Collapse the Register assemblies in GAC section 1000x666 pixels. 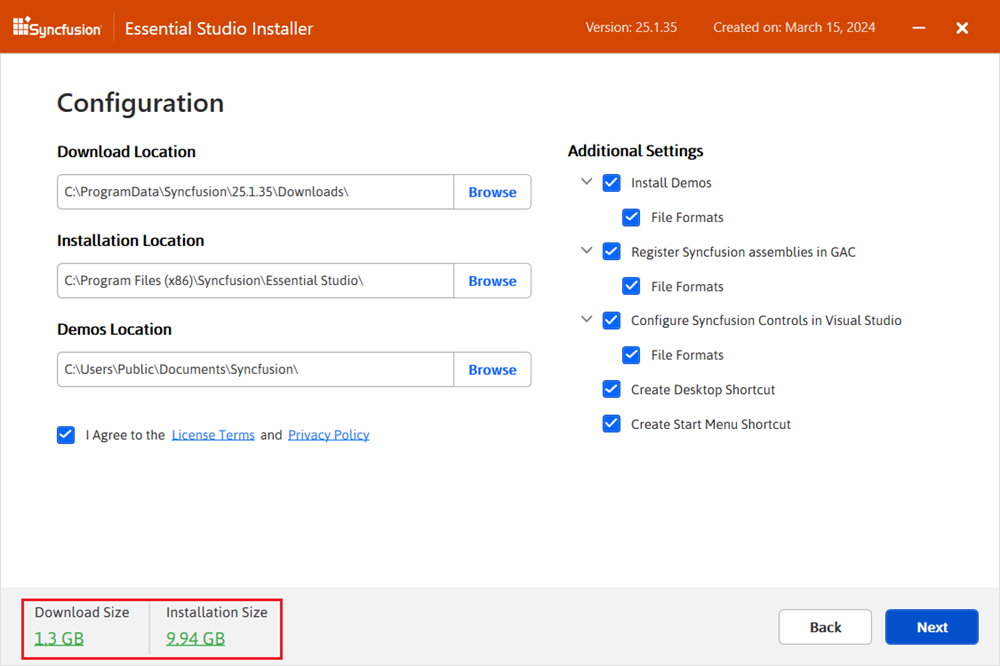click(x=586, y=251)
